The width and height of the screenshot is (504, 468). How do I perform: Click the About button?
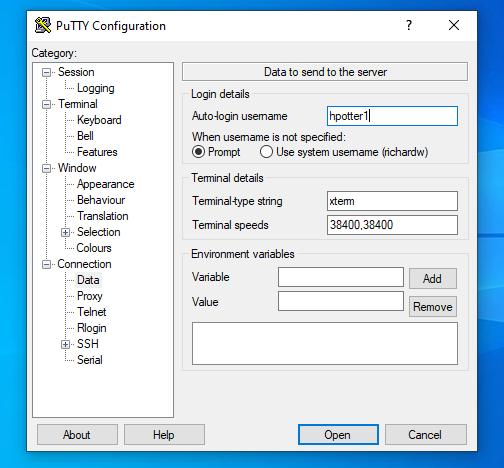[x=77, y=435]
